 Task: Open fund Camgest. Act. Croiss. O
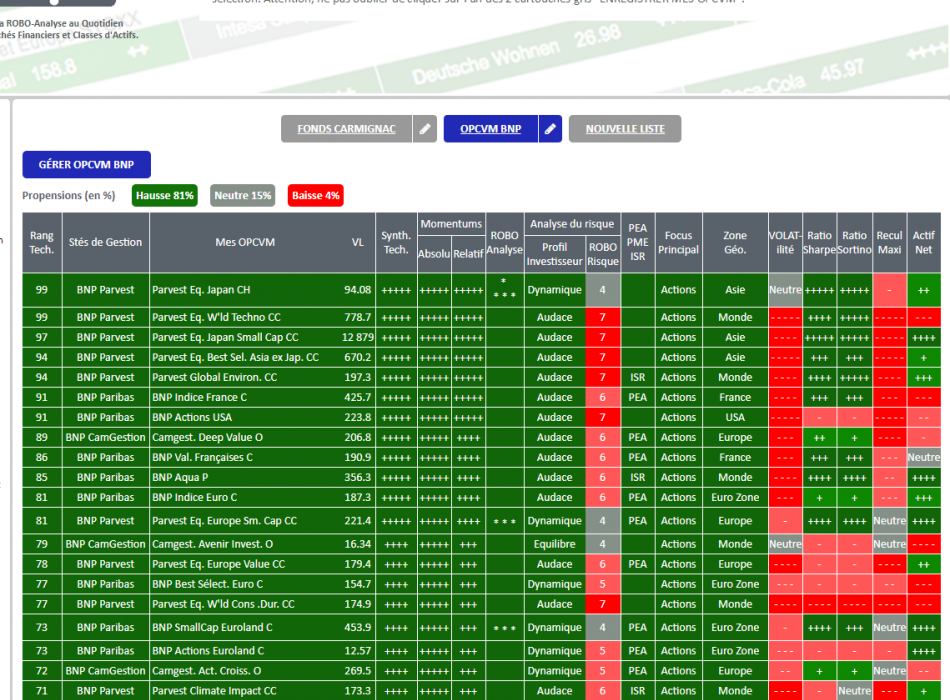click(207, 670)
